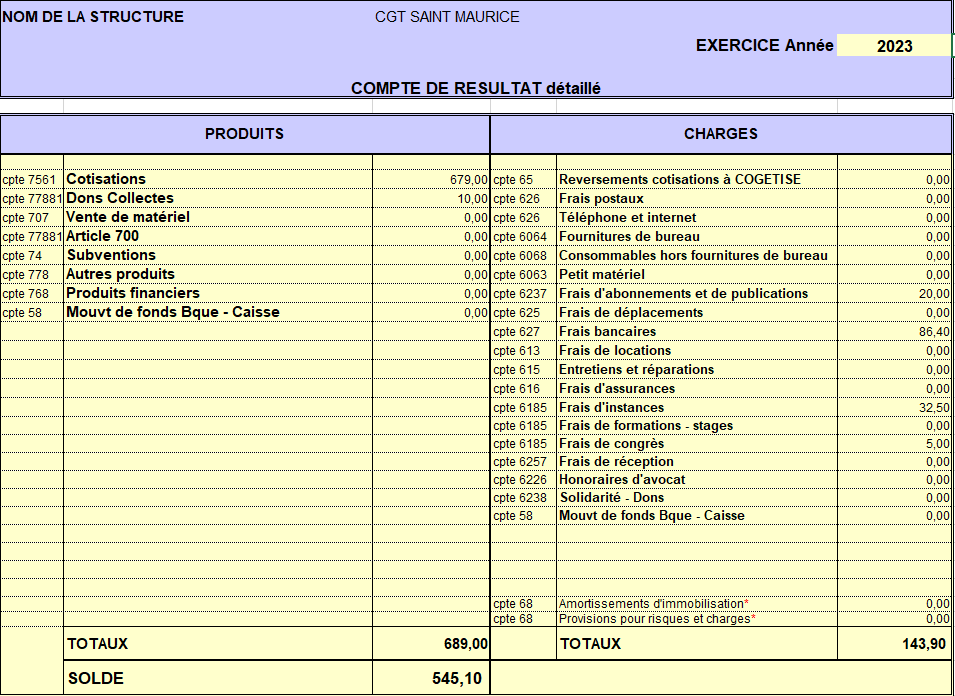Click the Reversements cotisations à COGETISE label
This screenshot has width=955, height=696.
[x=680, y=180]
